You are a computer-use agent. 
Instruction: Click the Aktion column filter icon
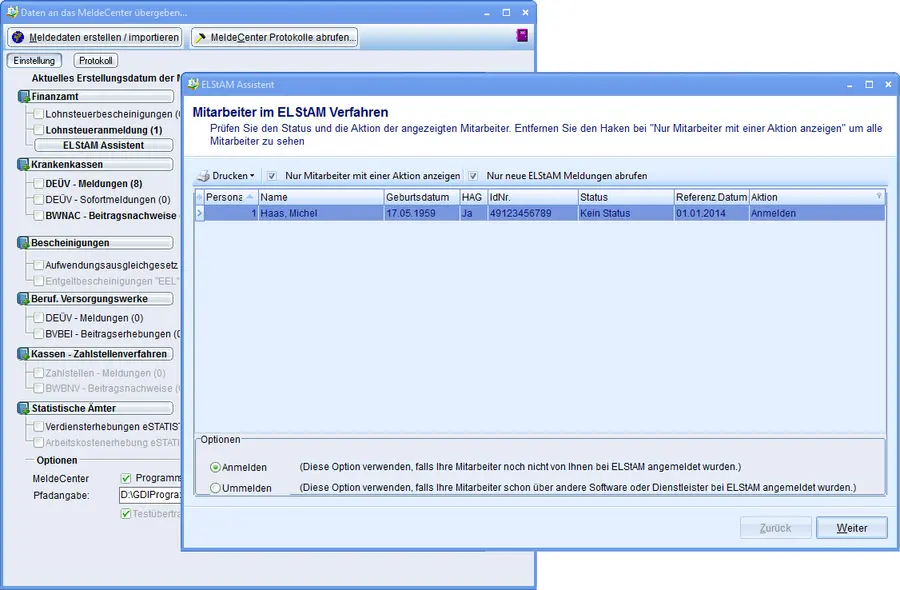tap(879, 197)
